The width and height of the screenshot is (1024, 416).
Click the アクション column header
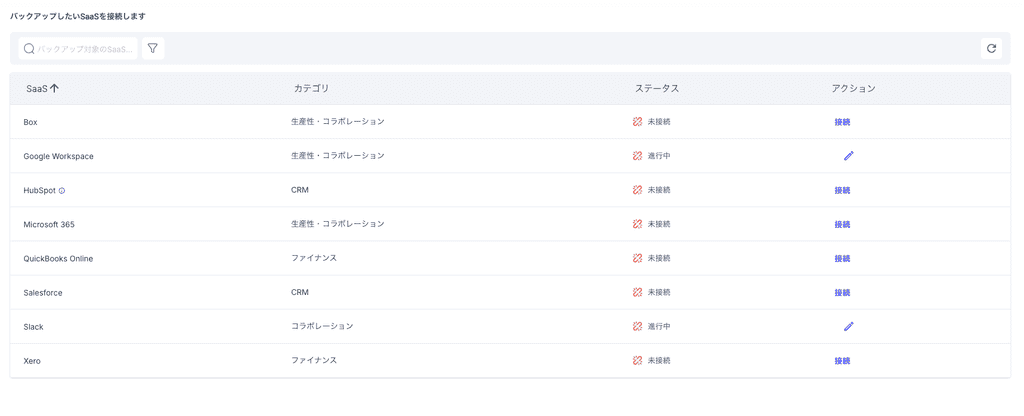pyautogui.click(x=853, y=89)
